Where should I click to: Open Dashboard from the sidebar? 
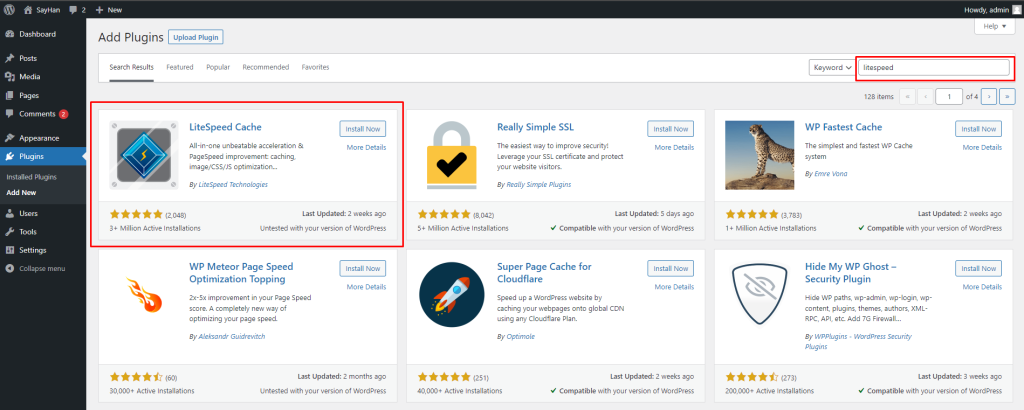(x=36, y=34)
